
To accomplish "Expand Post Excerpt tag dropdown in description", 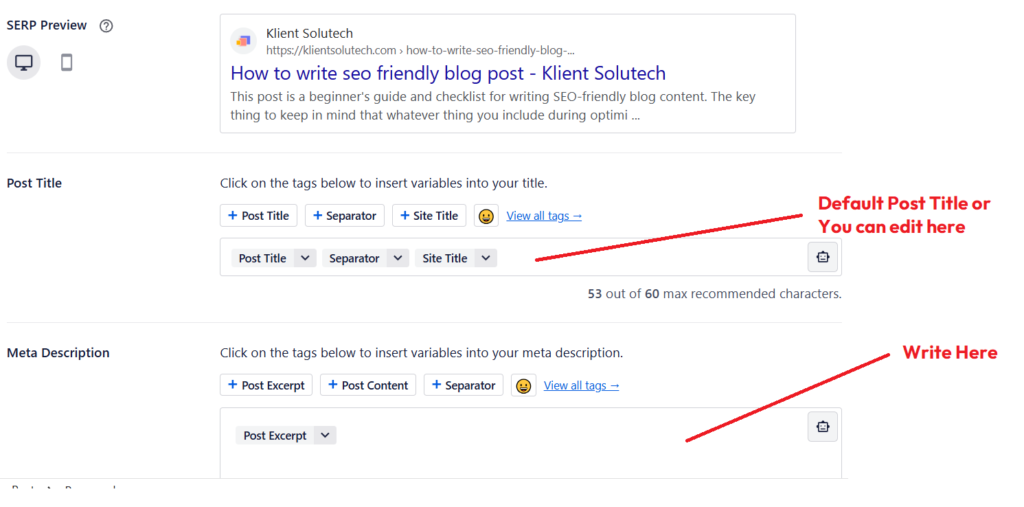I will click(x=325, y=435).
